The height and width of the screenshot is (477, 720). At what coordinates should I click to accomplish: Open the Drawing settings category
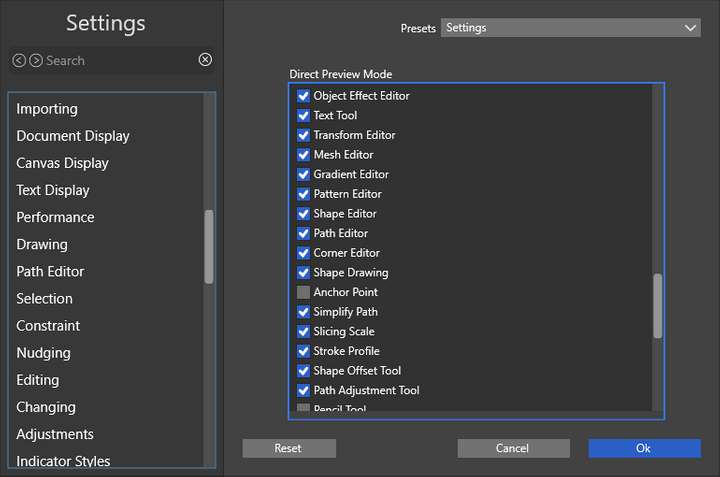42,244
